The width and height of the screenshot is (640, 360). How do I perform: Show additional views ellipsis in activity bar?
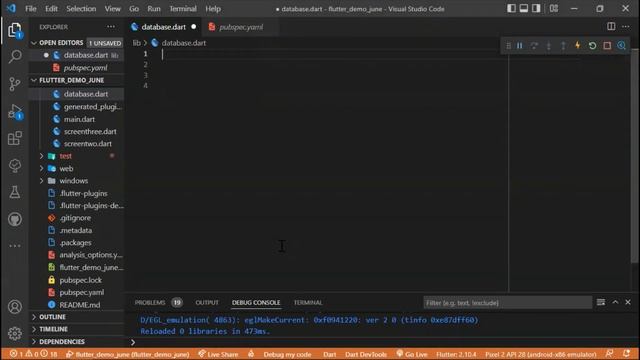15,246
